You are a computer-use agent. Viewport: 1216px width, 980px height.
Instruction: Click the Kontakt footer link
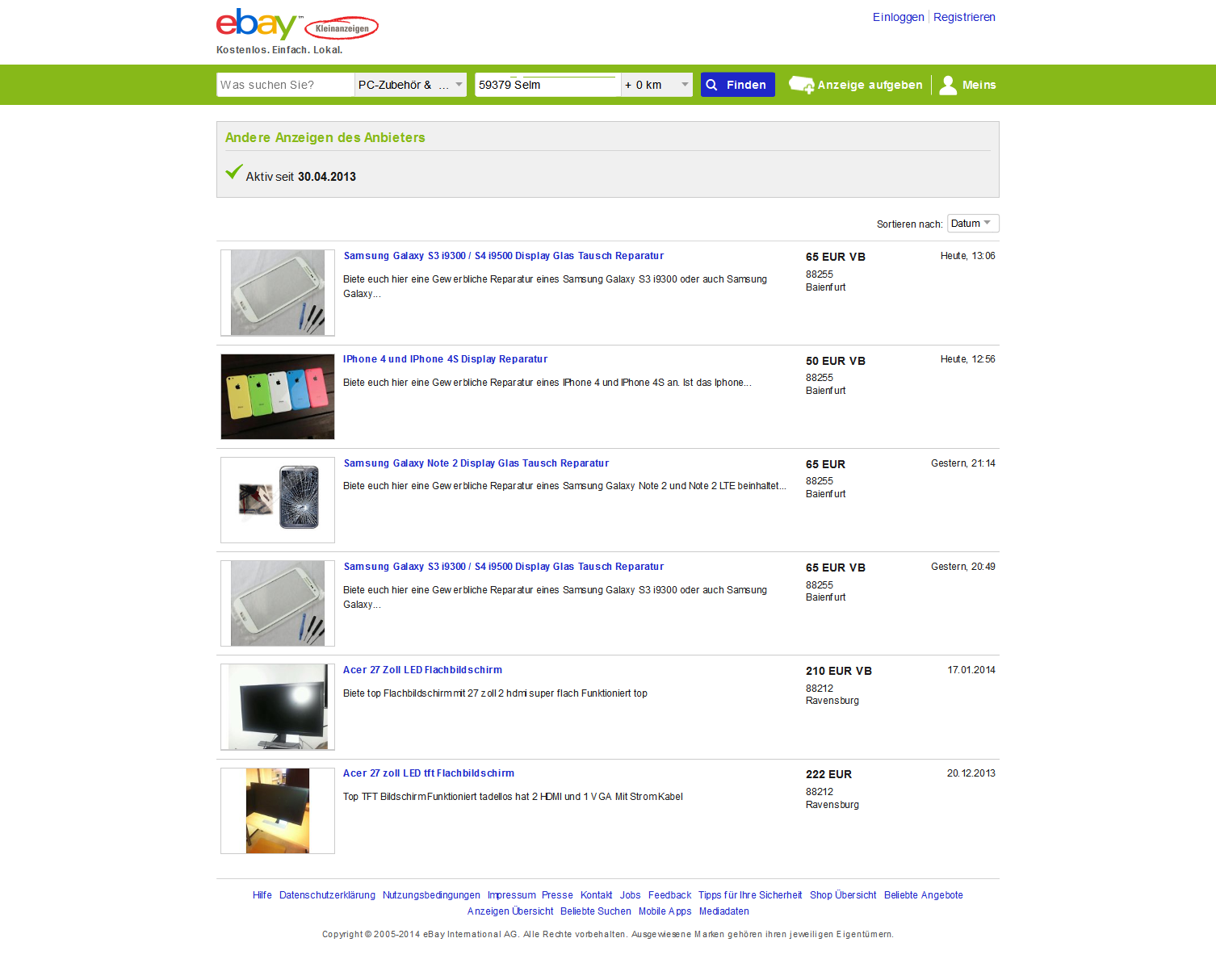[596, 895]
